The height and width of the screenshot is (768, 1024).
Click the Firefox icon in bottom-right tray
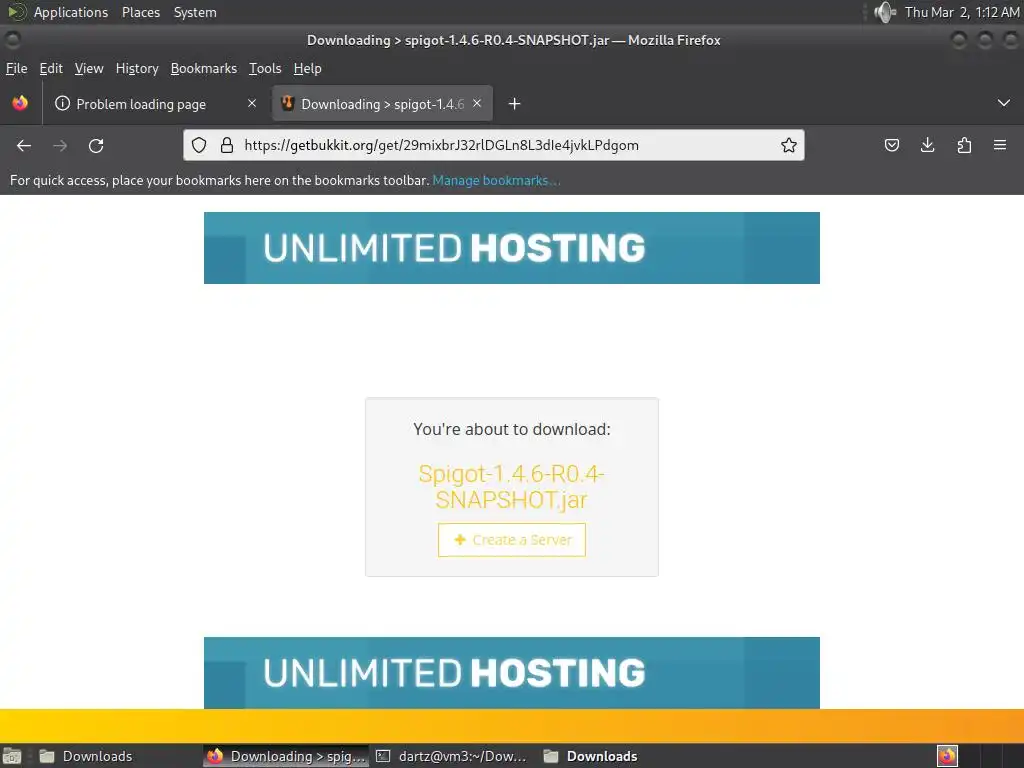point(948,756)
